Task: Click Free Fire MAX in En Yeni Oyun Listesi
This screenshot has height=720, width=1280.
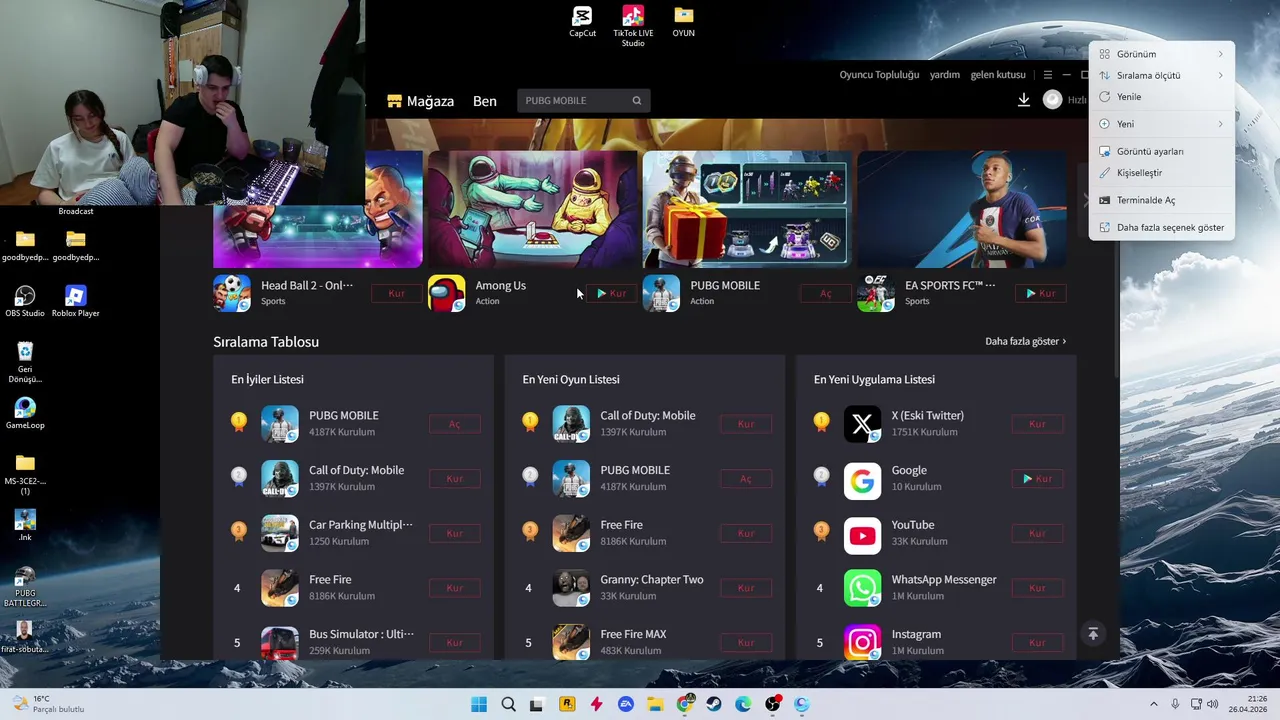Action: pos(633,634)
